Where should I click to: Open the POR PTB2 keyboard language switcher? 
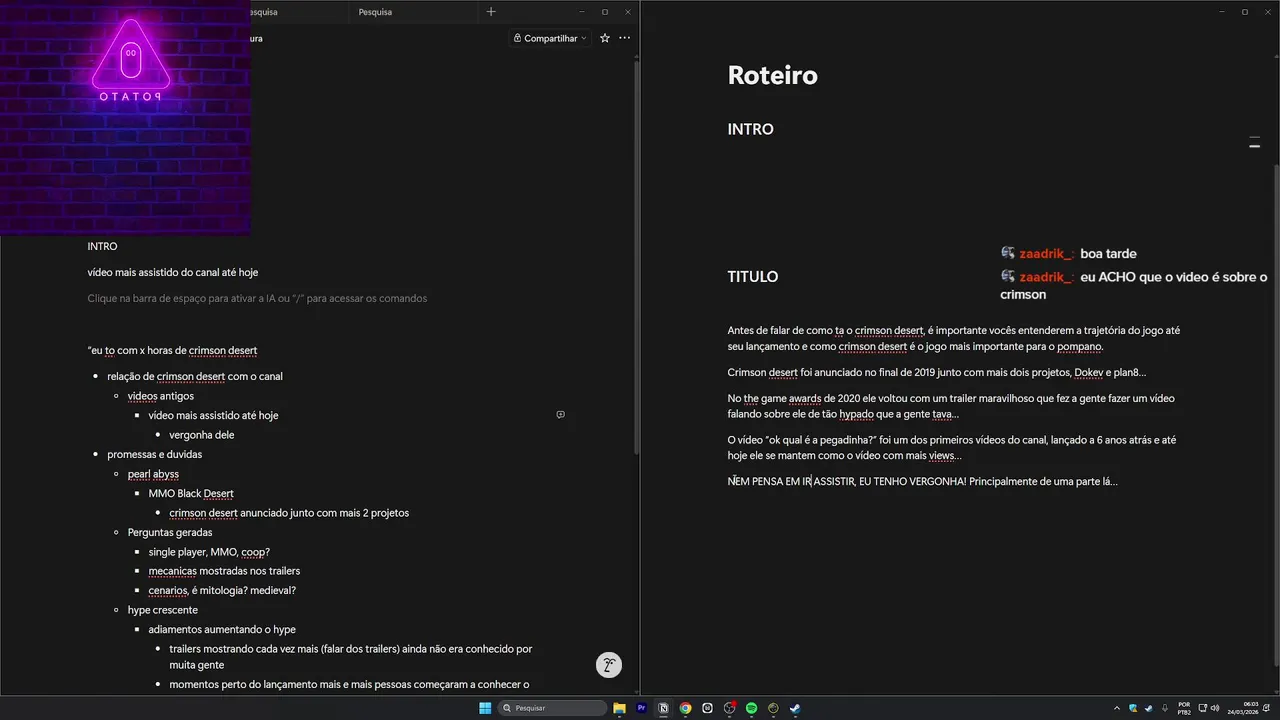(x=1184, y=708)
